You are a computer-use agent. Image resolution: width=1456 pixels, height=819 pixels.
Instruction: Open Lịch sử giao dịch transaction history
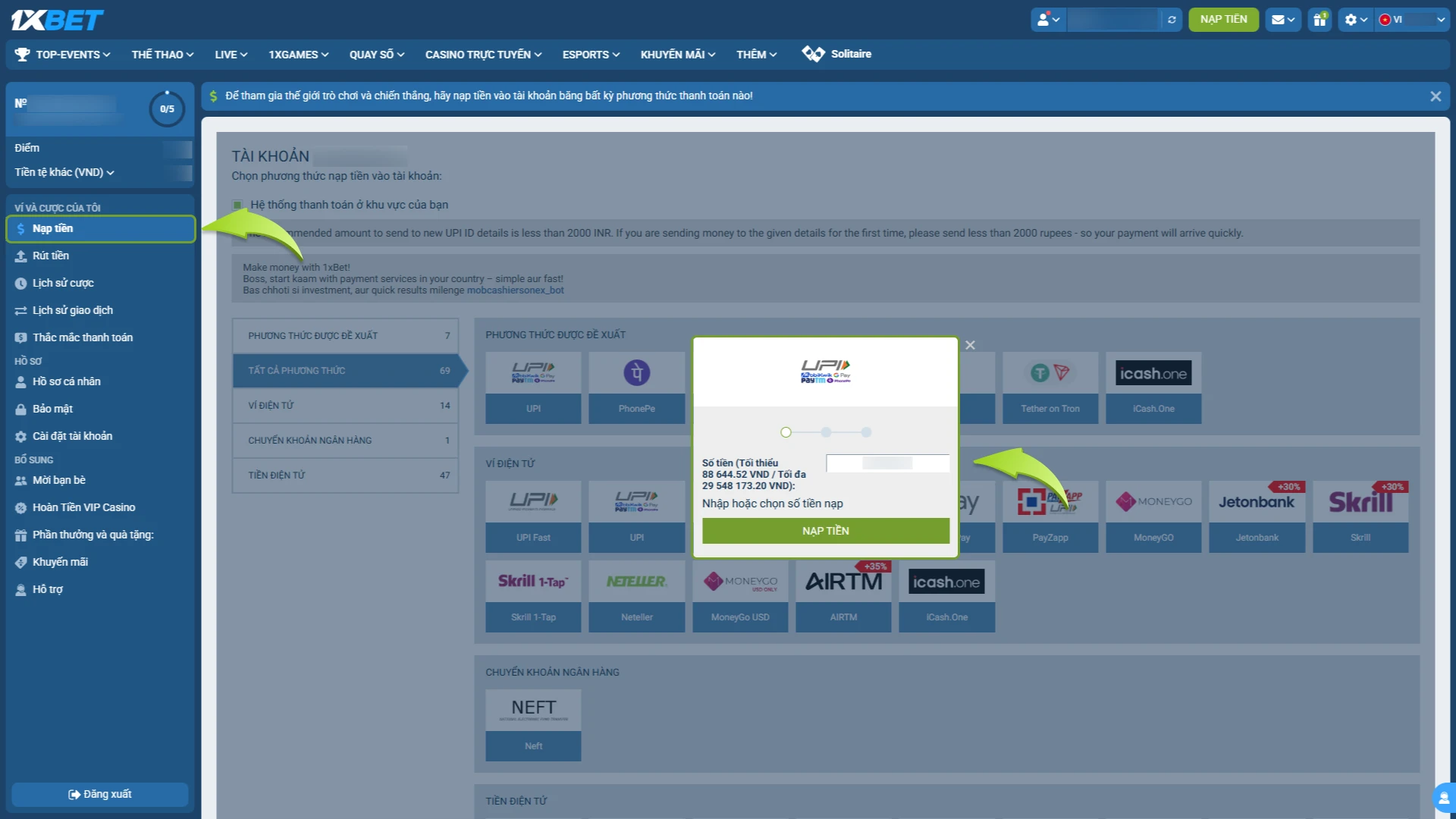tap(101, 311)
